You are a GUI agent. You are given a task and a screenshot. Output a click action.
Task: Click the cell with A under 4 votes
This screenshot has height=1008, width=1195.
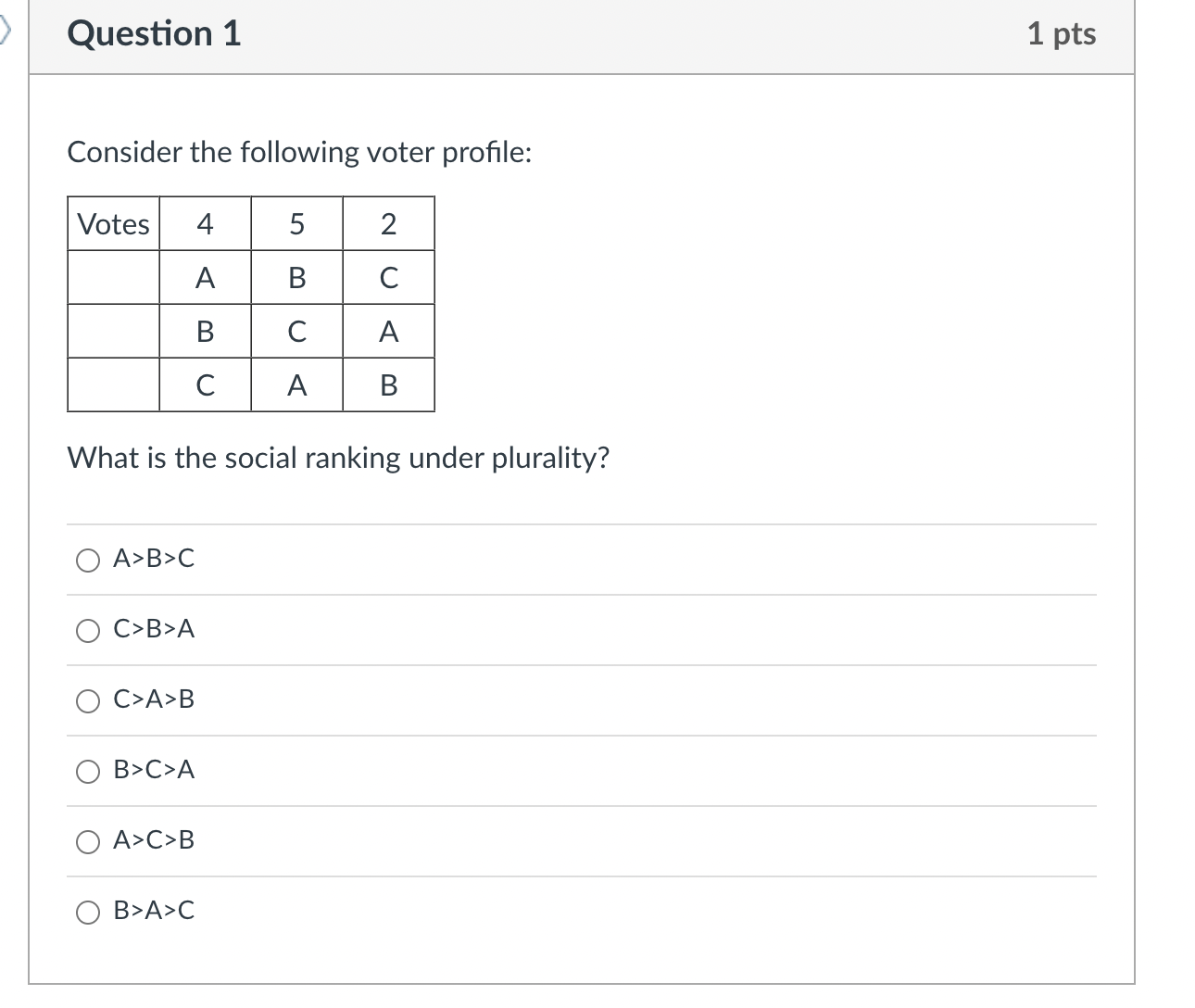tap(205, 277)
